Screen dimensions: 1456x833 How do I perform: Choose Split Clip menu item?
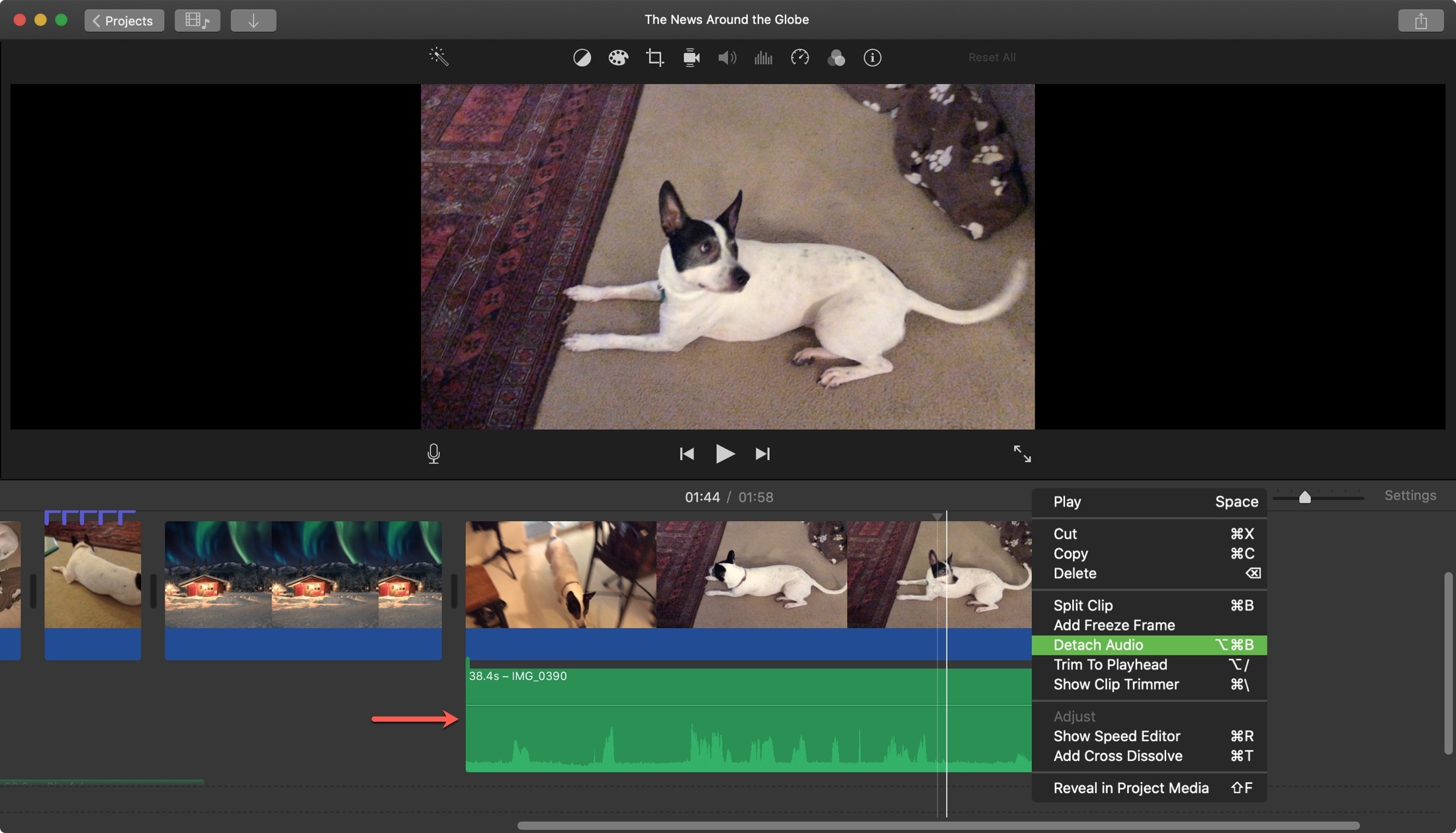[x=1149, y=605]
